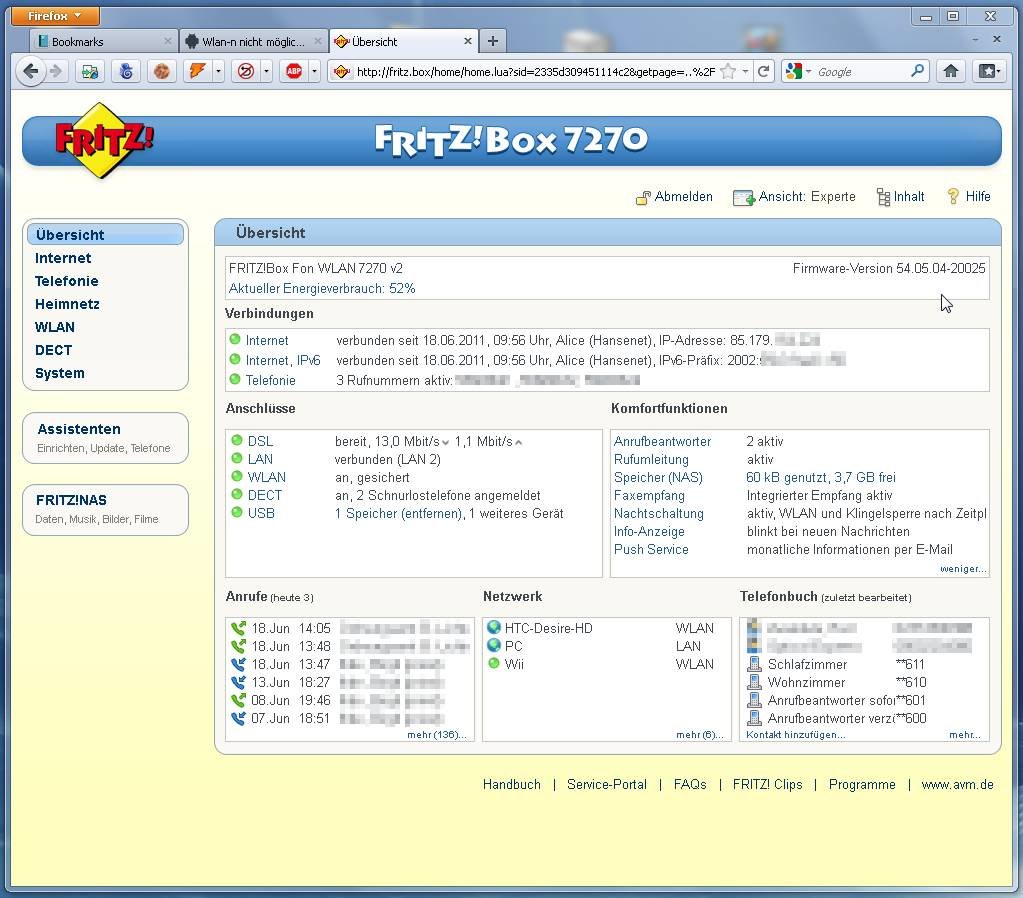
Task: Expand network list with mehr (6)...
Action: click(x=699, y=735)
